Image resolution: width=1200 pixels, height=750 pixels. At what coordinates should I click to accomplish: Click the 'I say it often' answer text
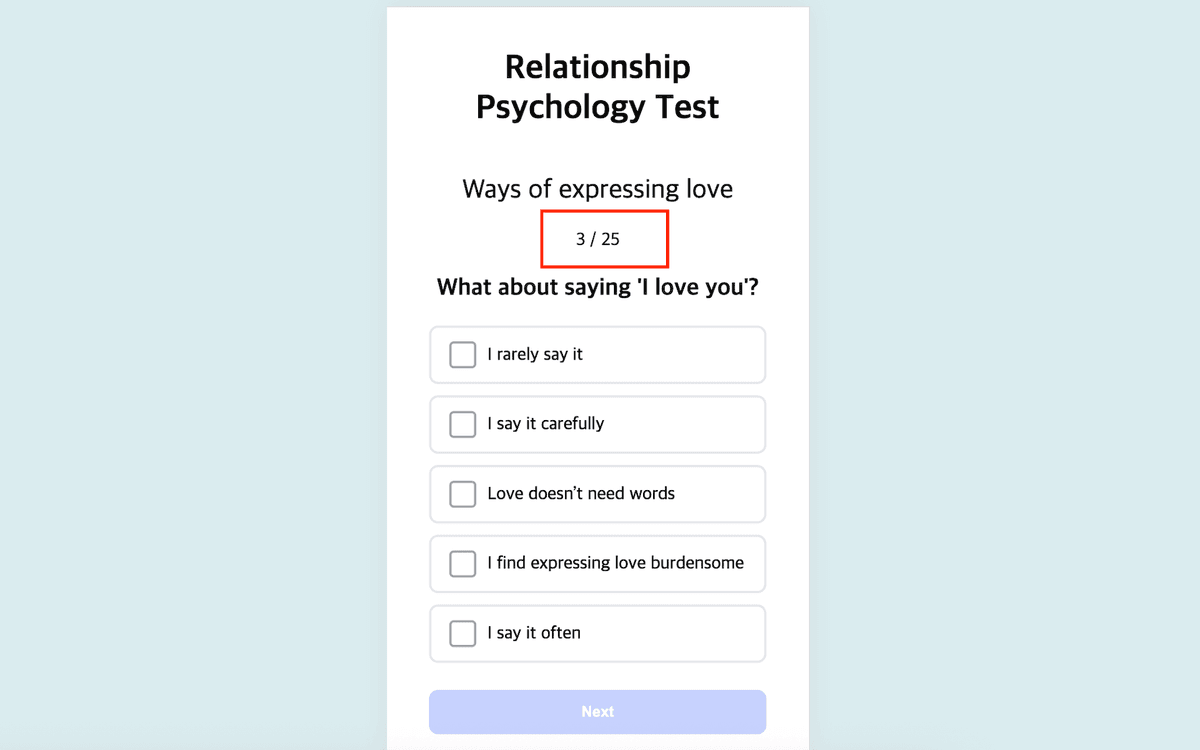click(x=534, y=633)
